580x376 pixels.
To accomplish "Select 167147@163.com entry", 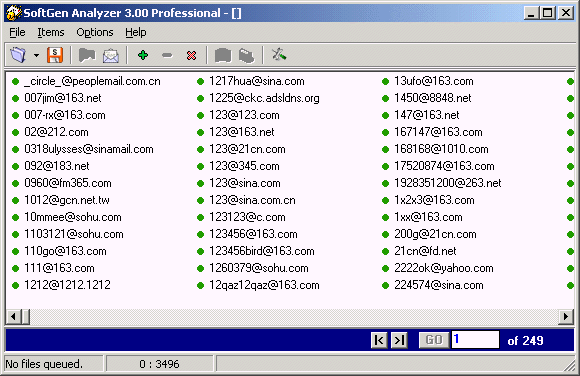I will coord(438,132).
